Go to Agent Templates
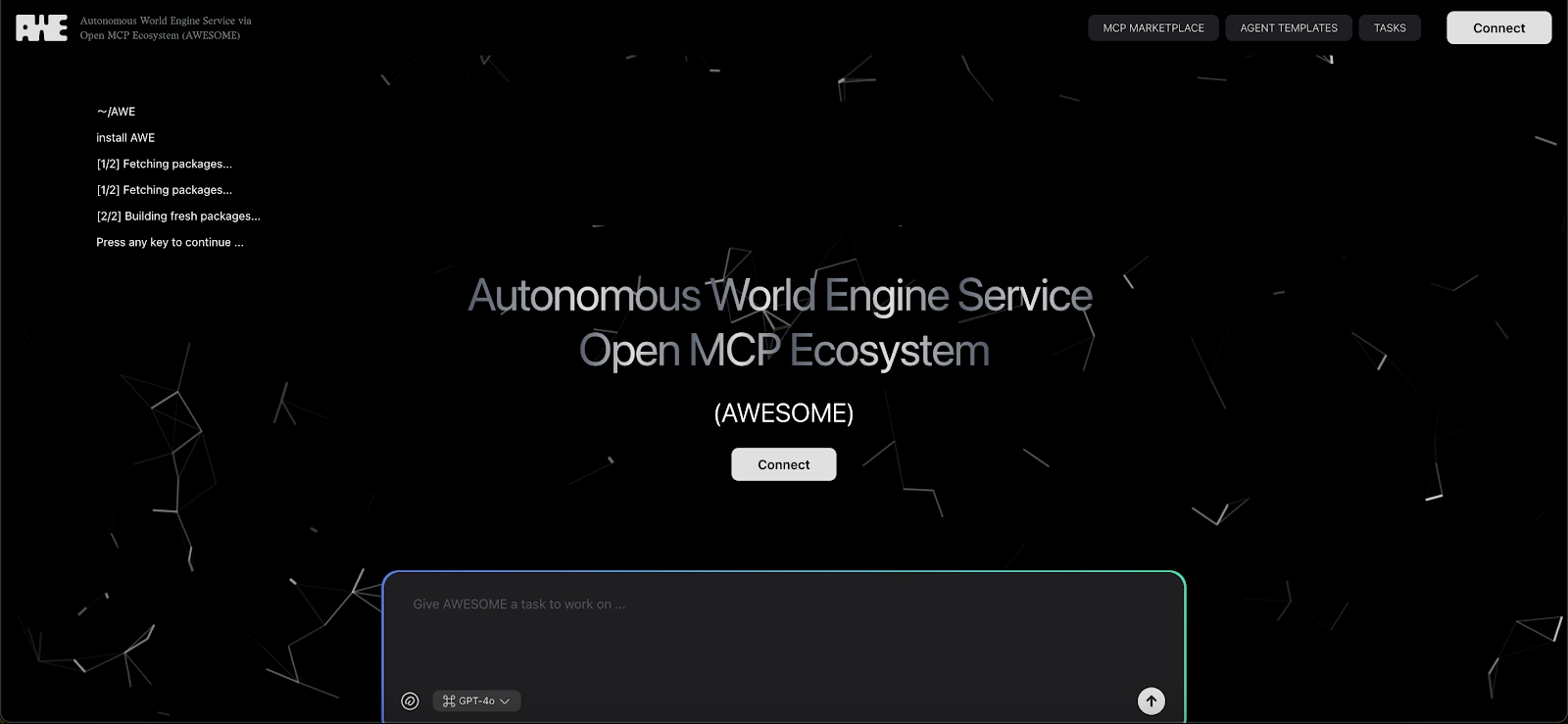Screen dimensions: 1568x724 pos(1289,28)
